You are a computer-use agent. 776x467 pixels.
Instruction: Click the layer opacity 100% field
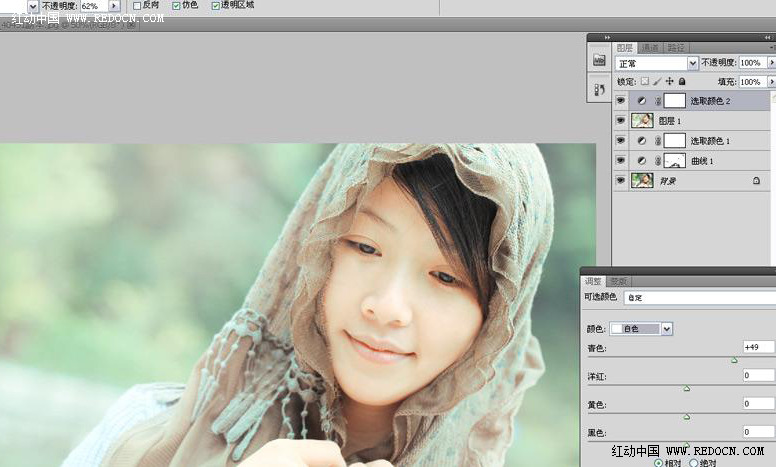[752, 63]
